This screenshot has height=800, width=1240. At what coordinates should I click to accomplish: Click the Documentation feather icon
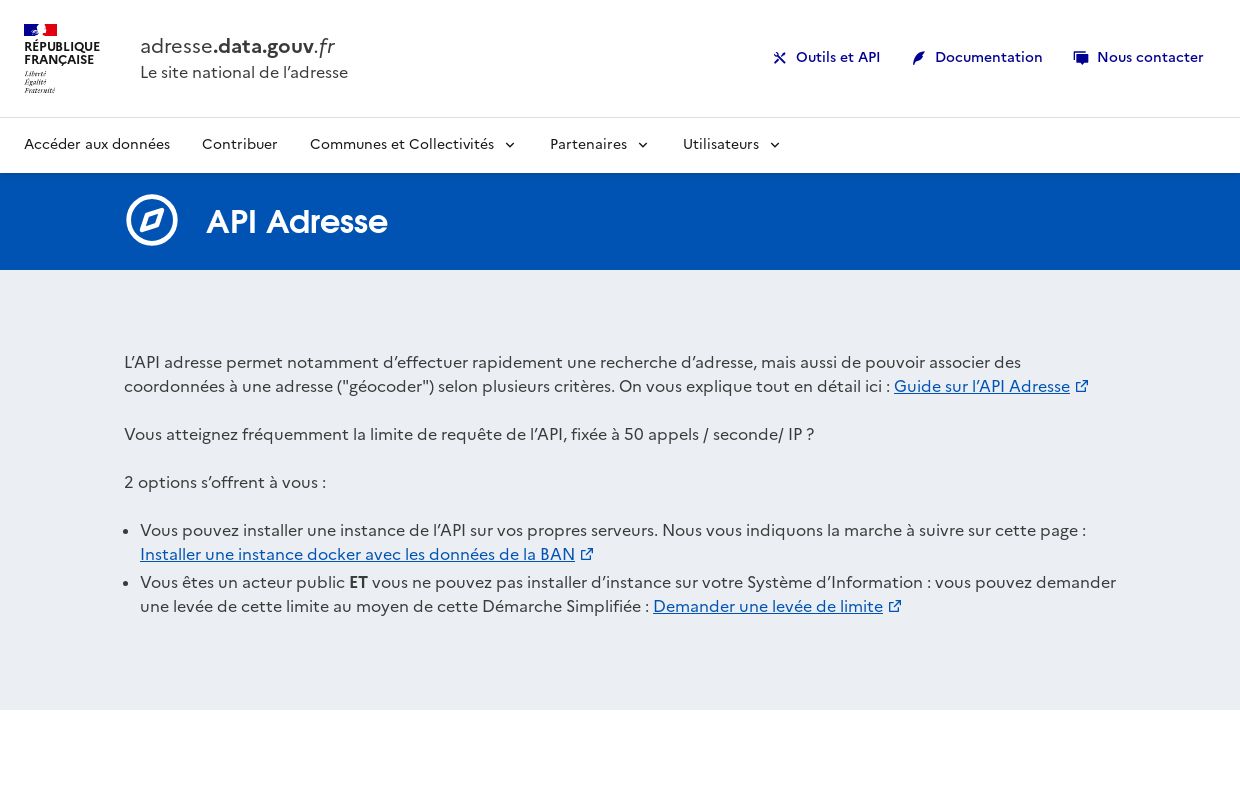coord(919,58)
